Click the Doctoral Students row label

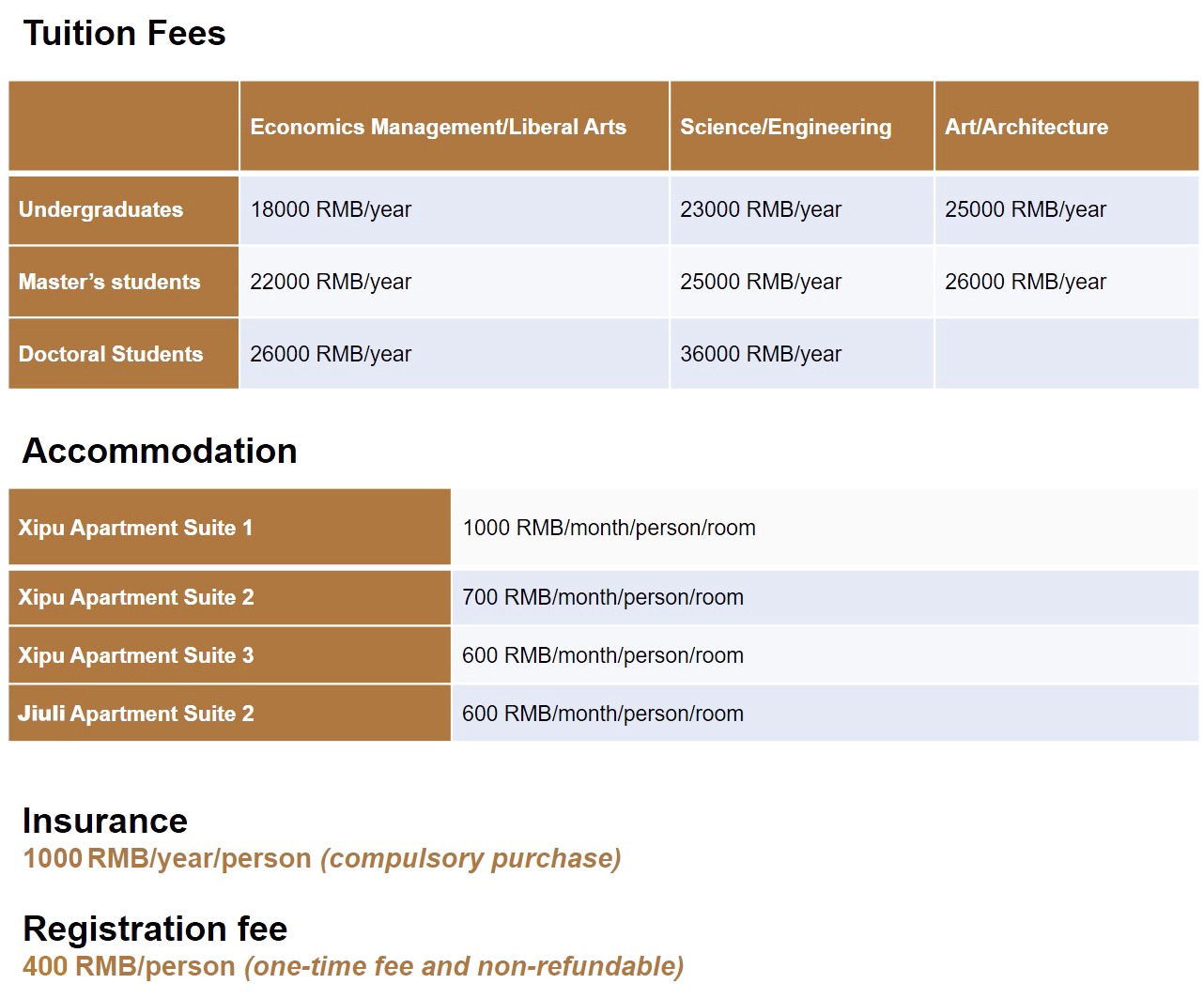click(x=111, y=354)
